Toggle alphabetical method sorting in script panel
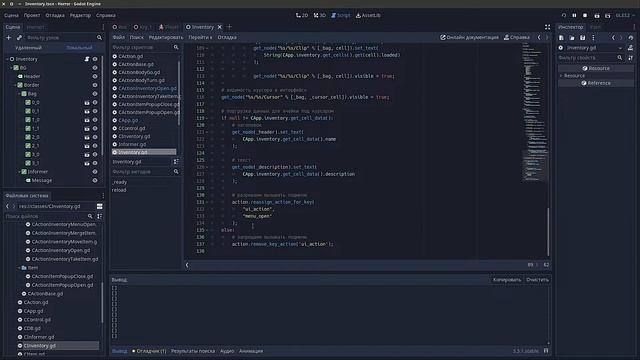The height and width of the screenshot is (360, 640). [x=176, y=162]
